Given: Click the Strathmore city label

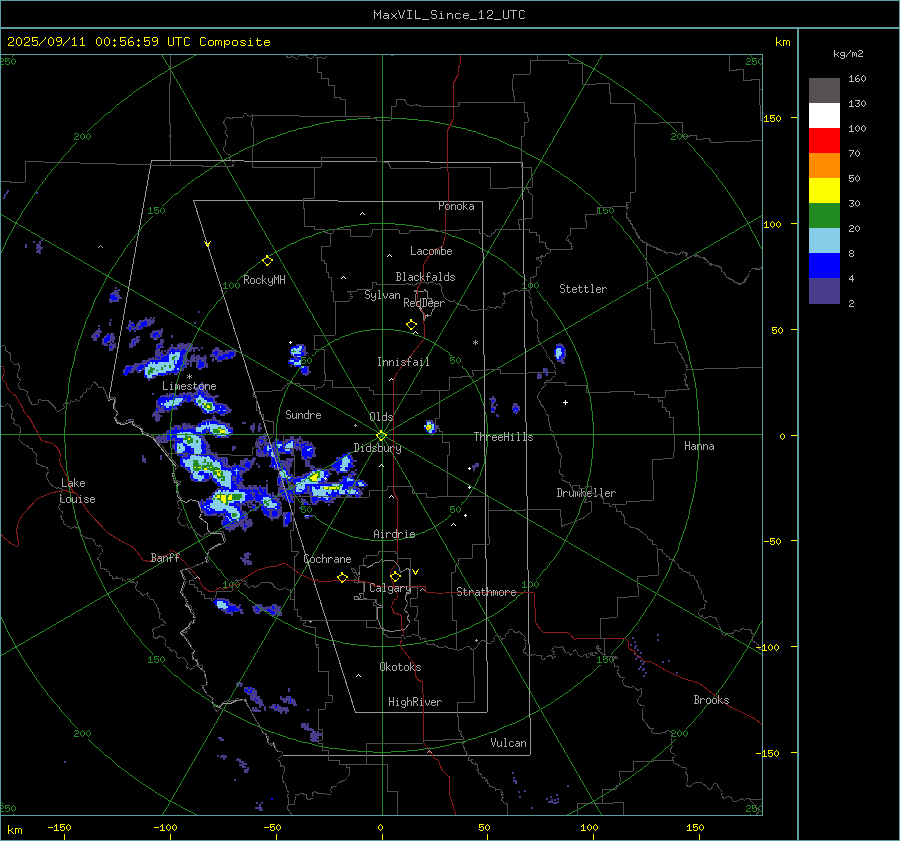Looking at the screenshot, I should point(486,592).
